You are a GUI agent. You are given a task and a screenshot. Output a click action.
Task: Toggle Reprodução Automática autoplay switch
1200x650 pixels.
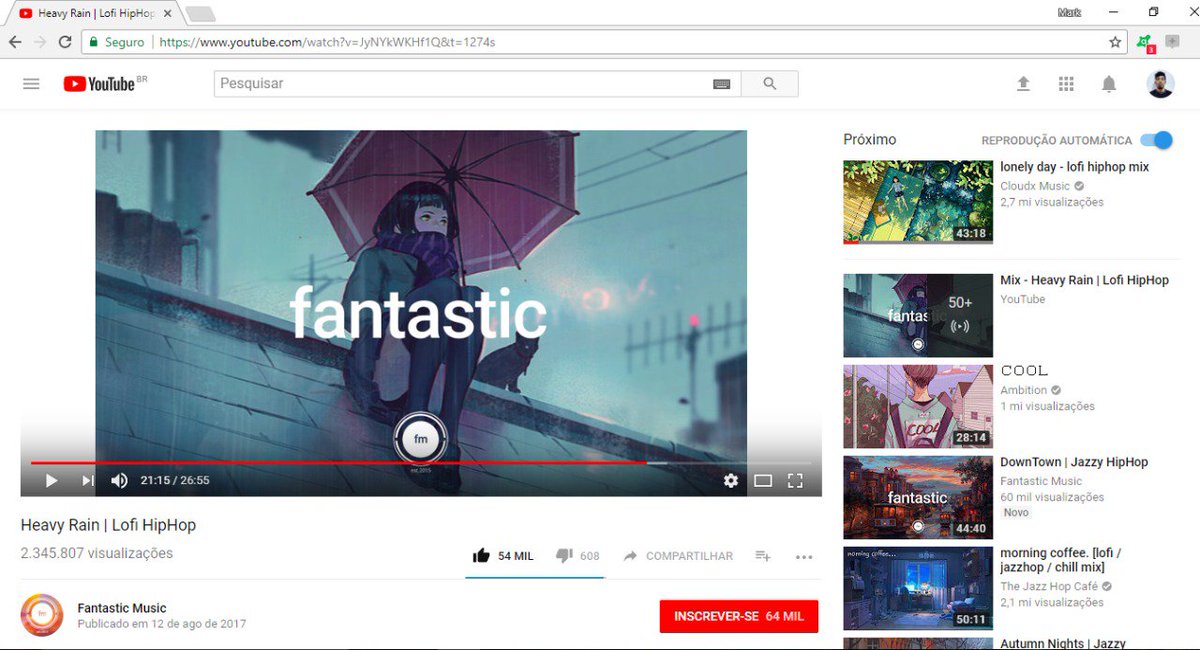pos(1156,140)
